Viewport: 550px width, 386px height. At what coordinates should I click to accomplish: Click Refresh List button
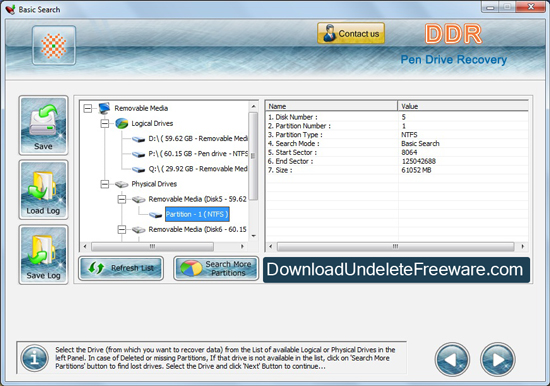(121, 268)
